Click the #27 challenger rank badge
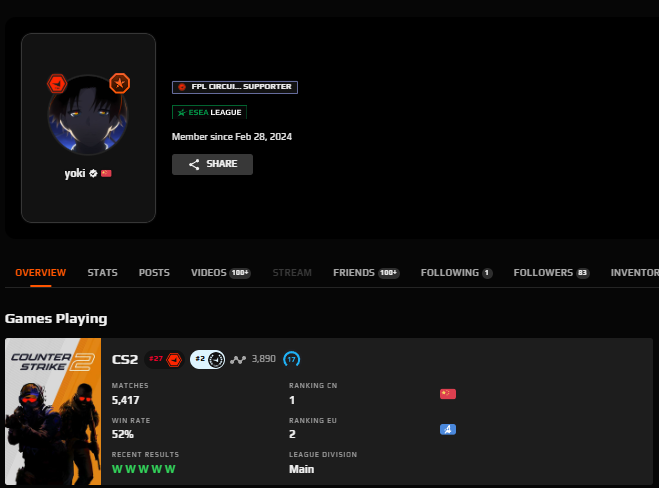 coord(165,359)
